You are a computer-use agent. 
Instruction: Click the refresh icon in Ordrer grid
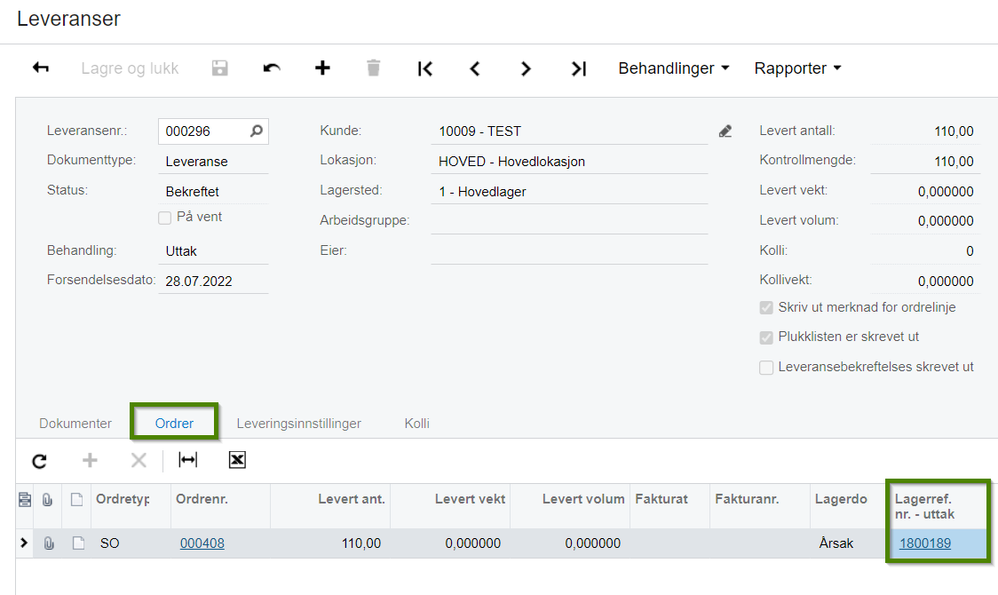pos(39,461)
